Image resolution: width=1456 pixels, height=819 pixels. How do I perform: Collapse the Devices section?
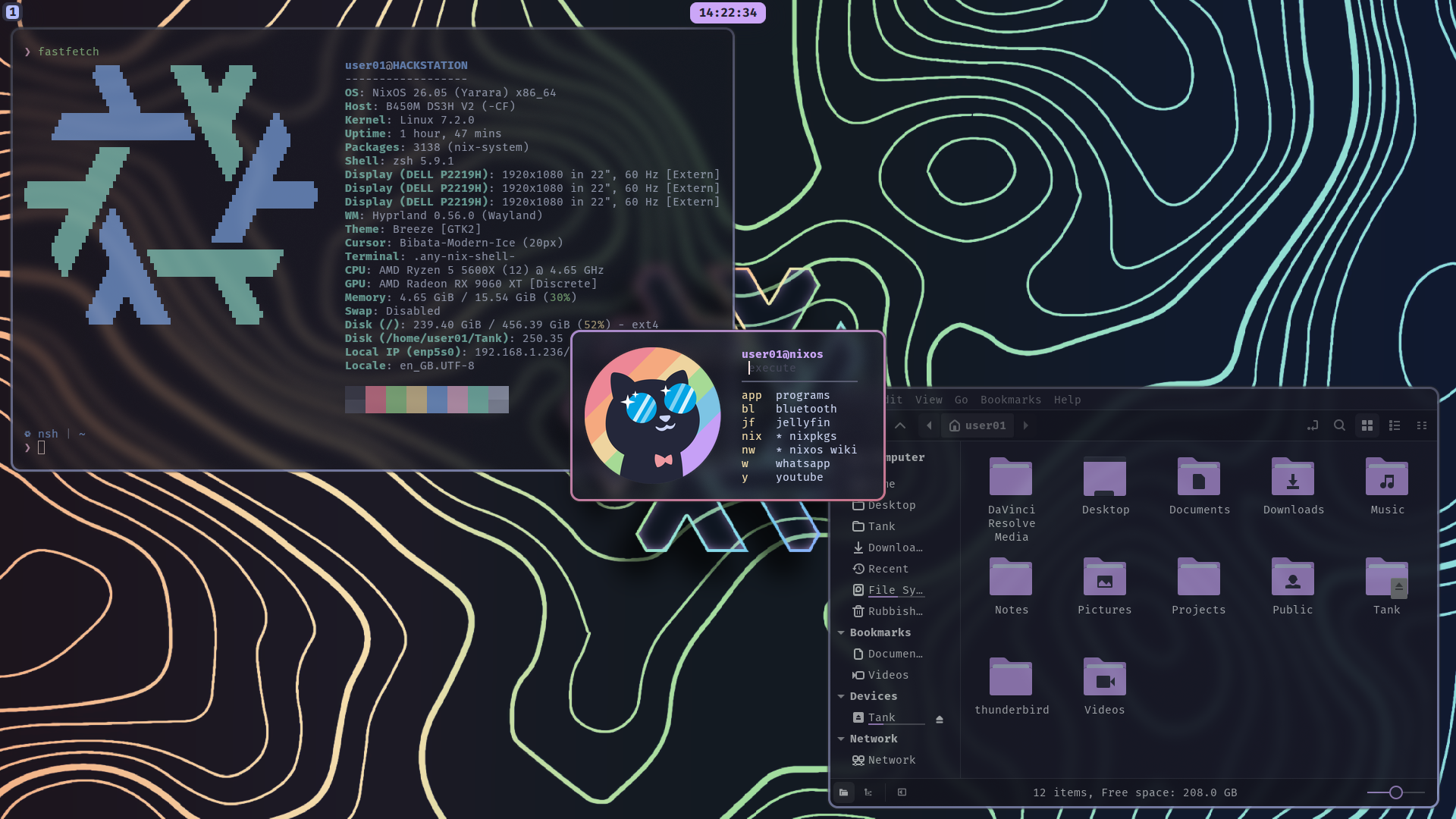[841, 696]
